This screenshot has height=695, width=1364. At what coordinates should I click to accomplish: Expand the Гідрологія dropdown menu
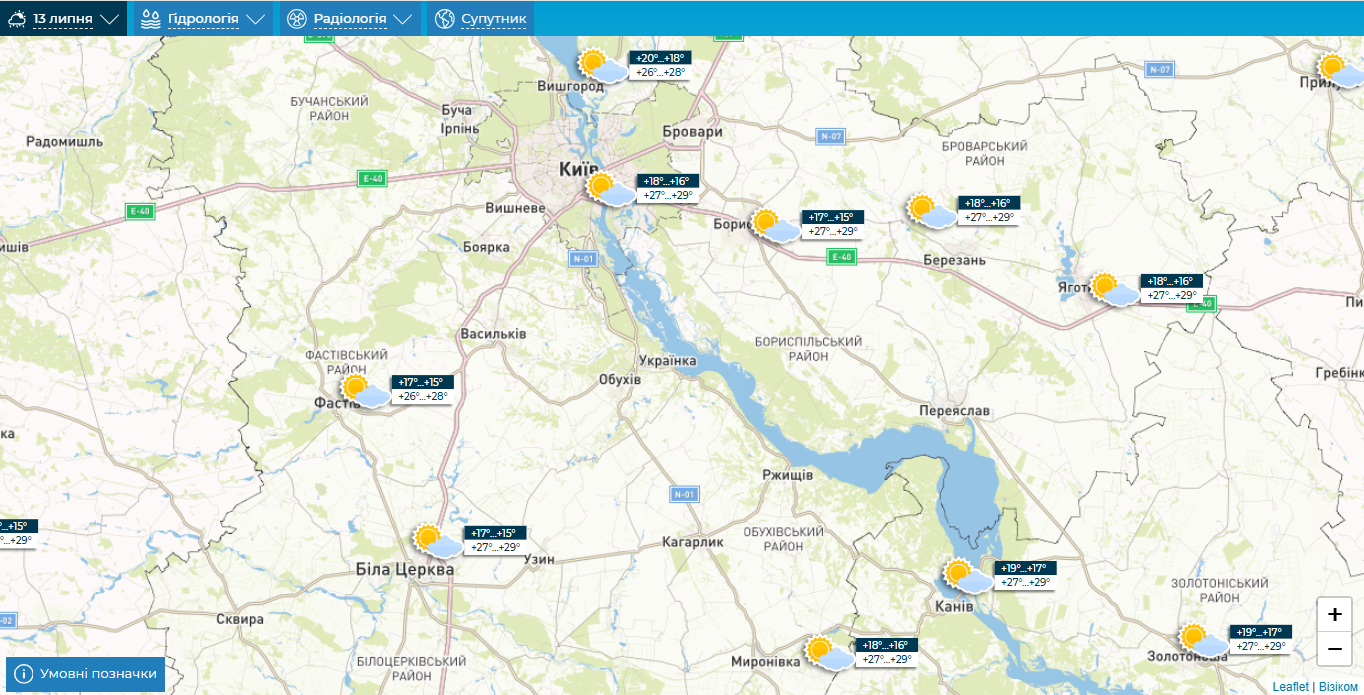pyautogui.click(x=203, y=18)
